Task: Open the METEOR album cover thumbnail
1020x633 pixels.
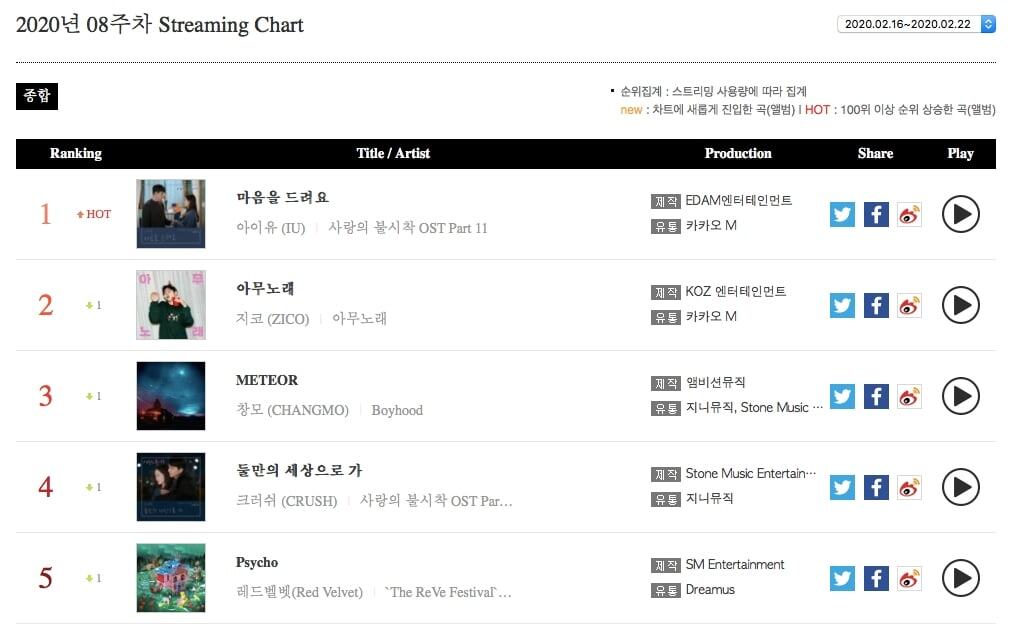Action: tap(171, 396)
